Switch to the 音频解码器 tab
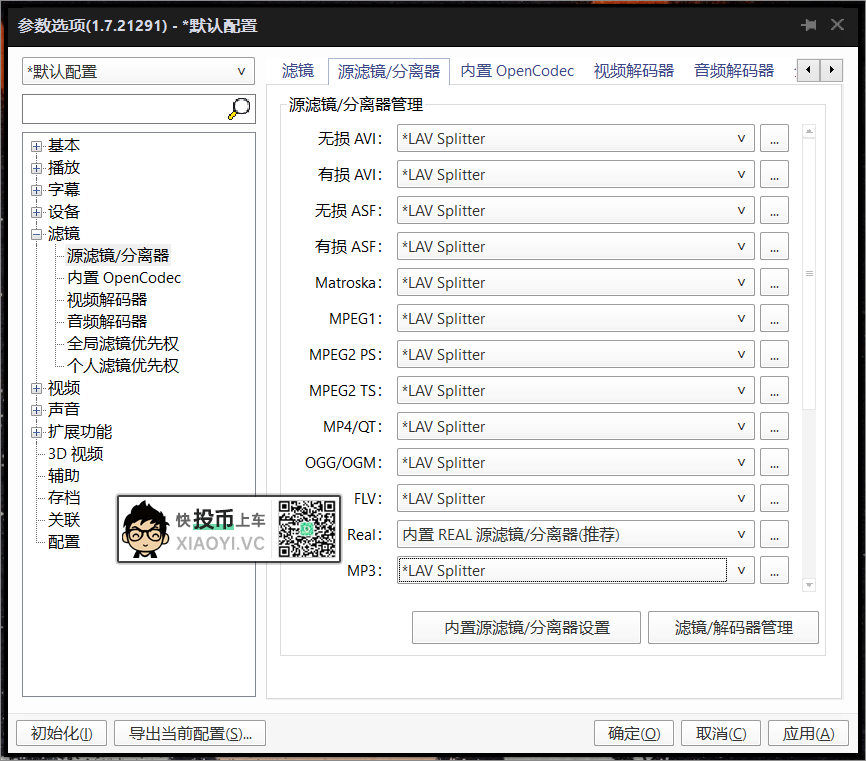 pyautogui.click(x=734, y=70)
